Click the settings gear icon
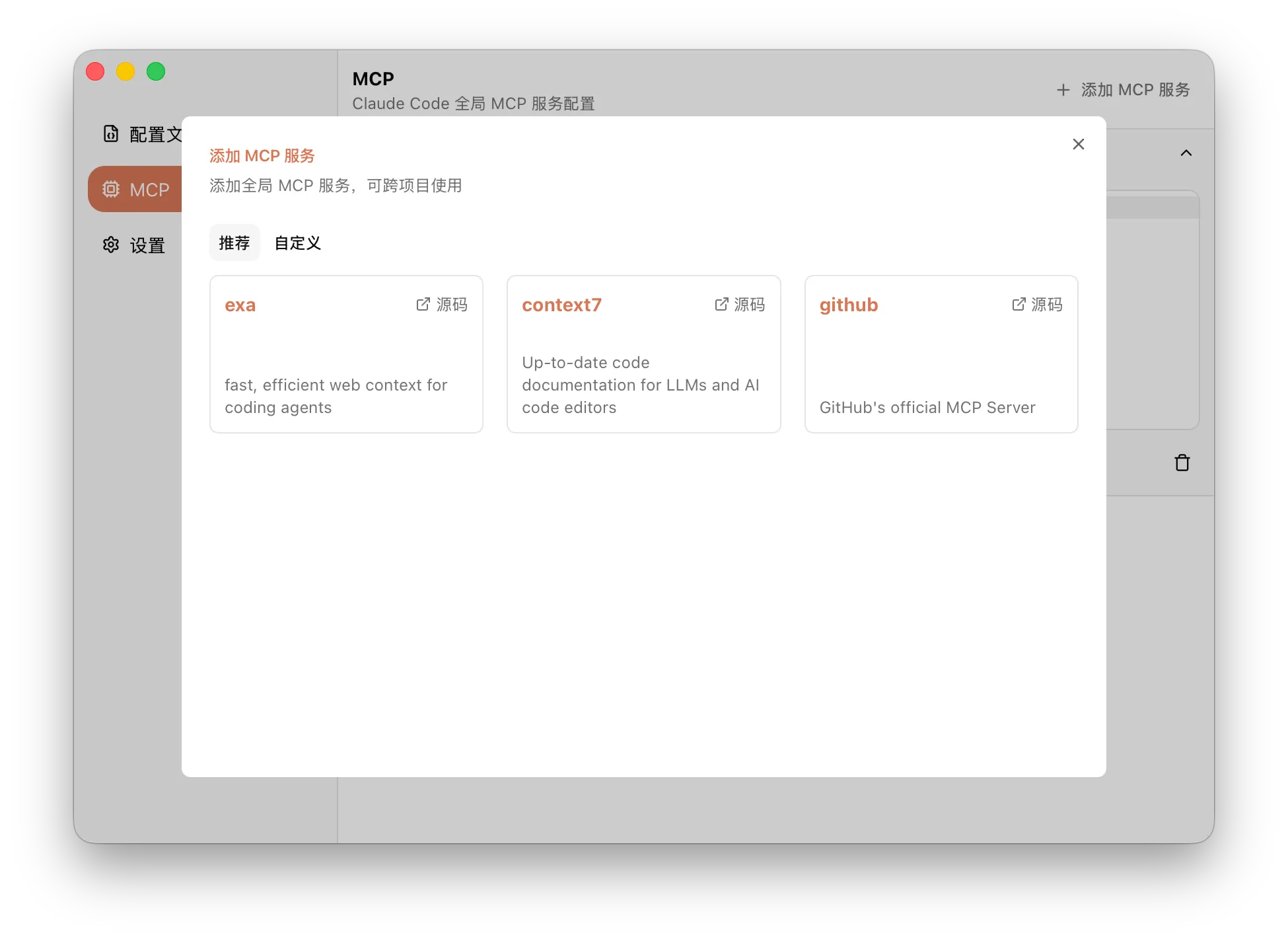The image size is (1288, 941). [111, 245]
